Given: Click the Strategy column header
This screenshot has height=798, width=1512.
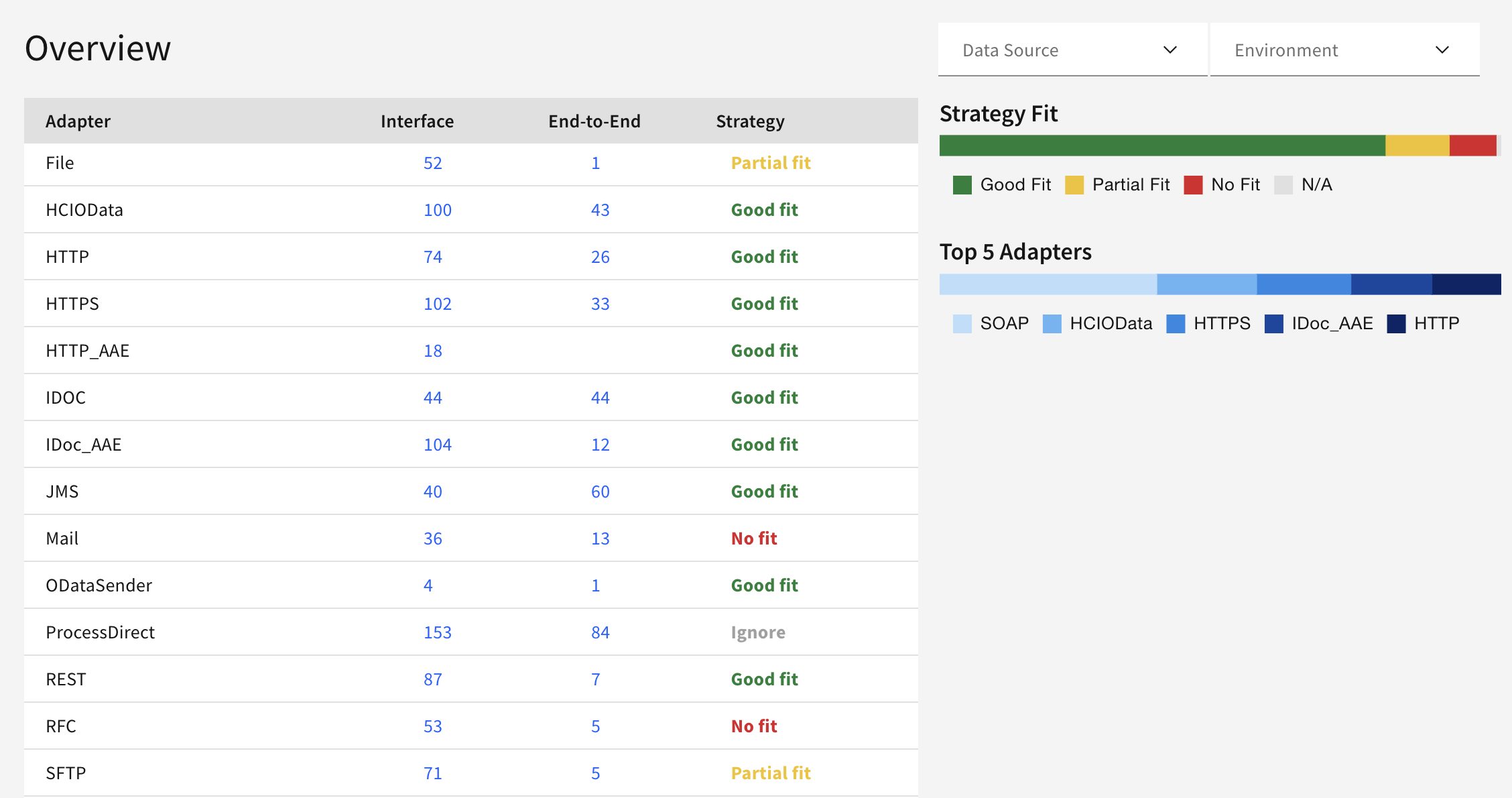Looking at the screenshot, I should tap(750, 121).
